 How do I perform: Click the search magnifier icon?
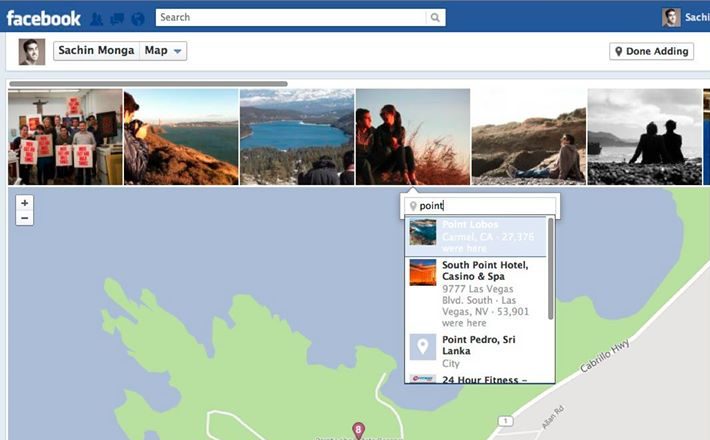point(434,17)
